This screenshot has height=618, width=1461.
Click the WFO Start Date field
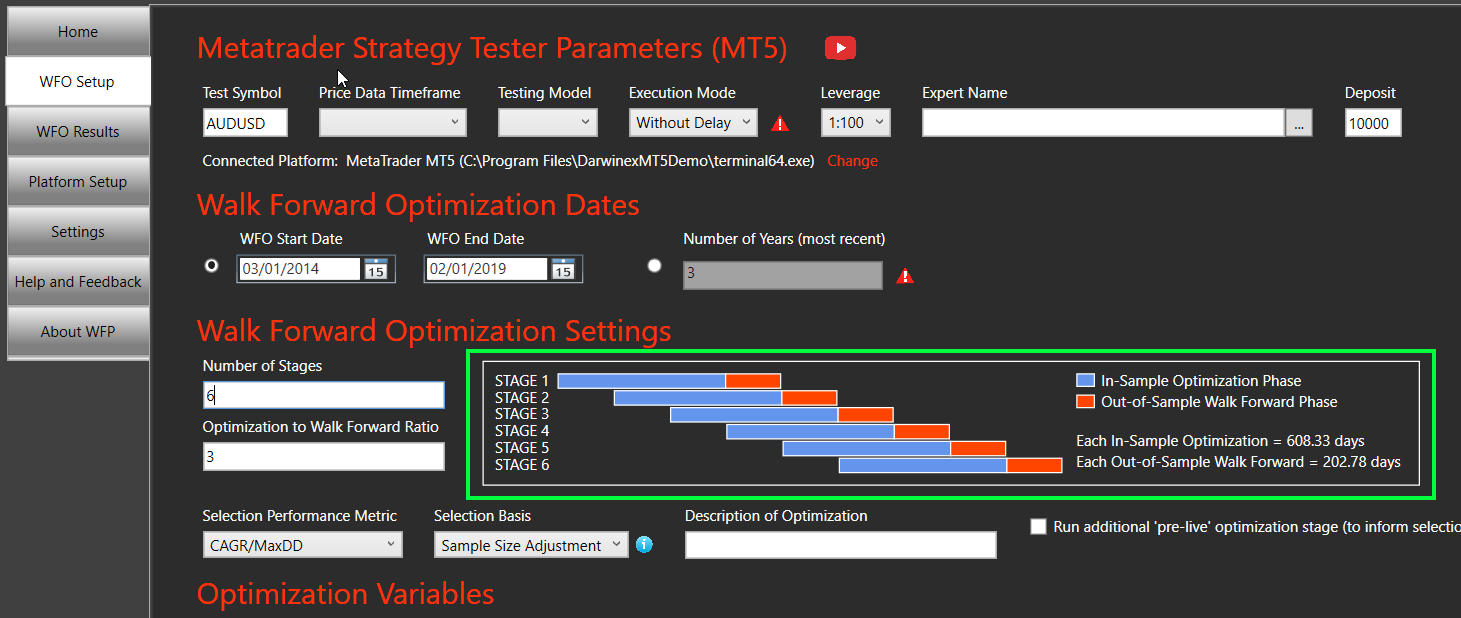(299, 269)
